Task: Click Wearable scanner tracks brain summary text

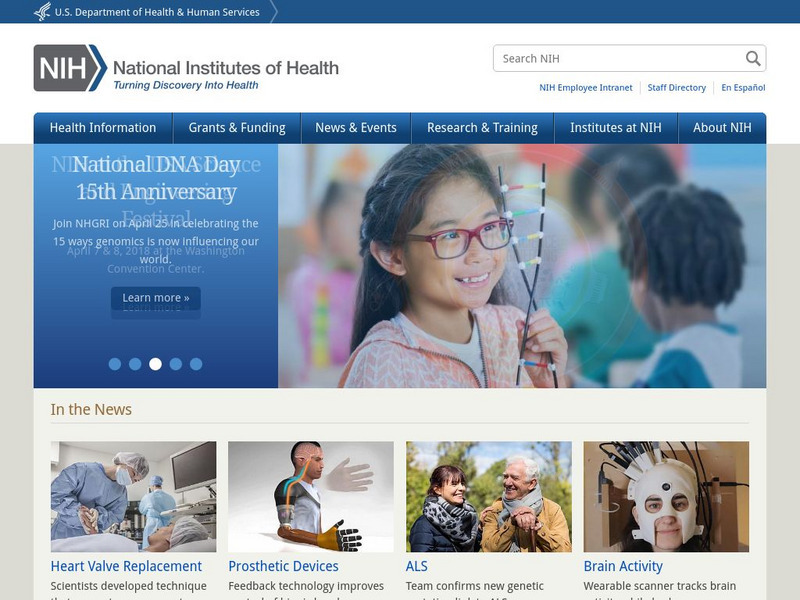Action: [660, 586]
